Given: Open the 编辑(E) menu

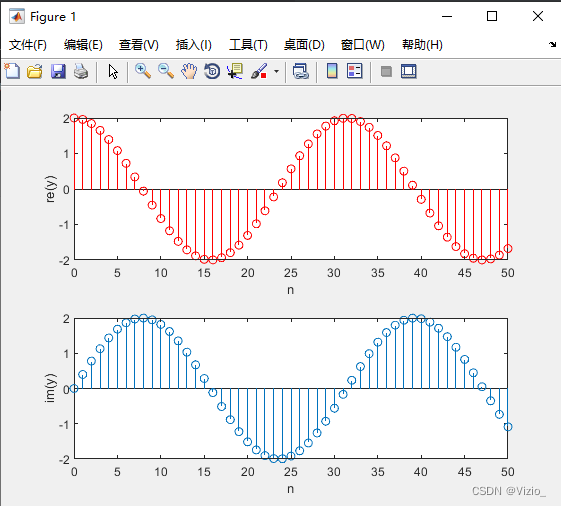Looking at the screenshot, I should pyautogui.click(x=83, y=45).
